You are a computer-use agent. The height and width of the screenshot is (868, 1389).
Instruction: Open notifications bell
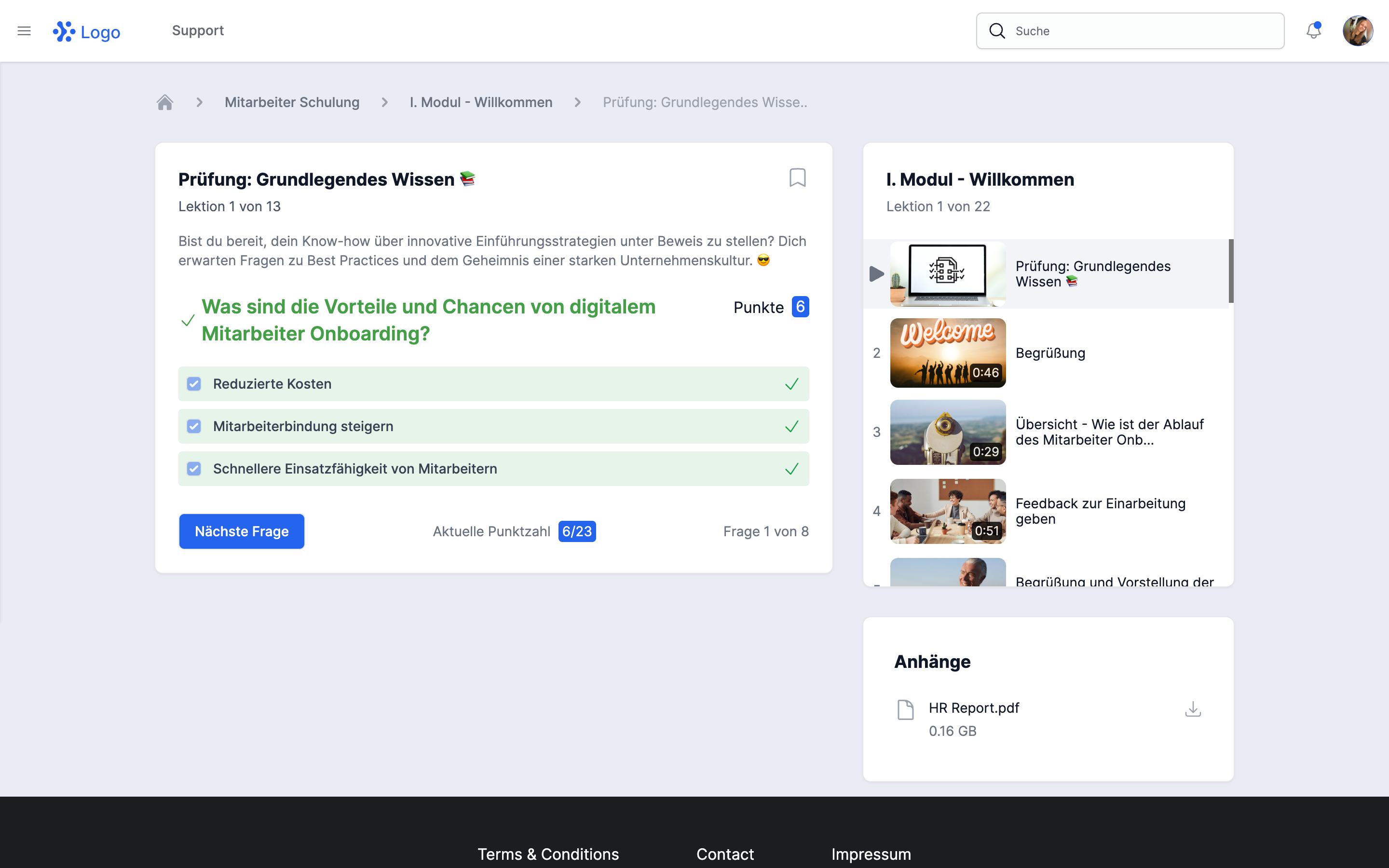click(x=1313, y=31)
